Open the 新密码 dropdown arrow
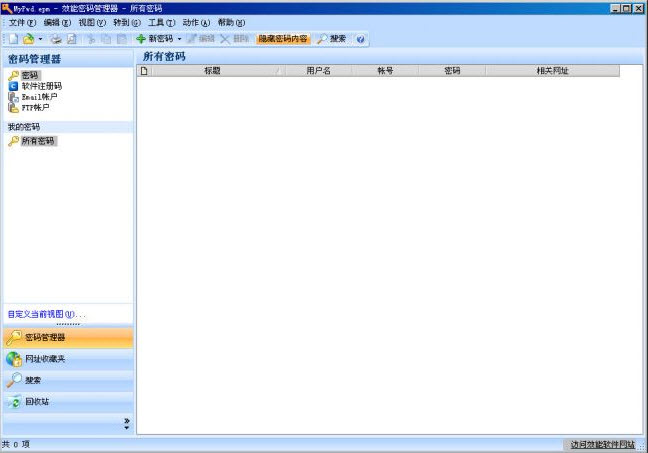The image size is (648, 453). click(179, 39)
